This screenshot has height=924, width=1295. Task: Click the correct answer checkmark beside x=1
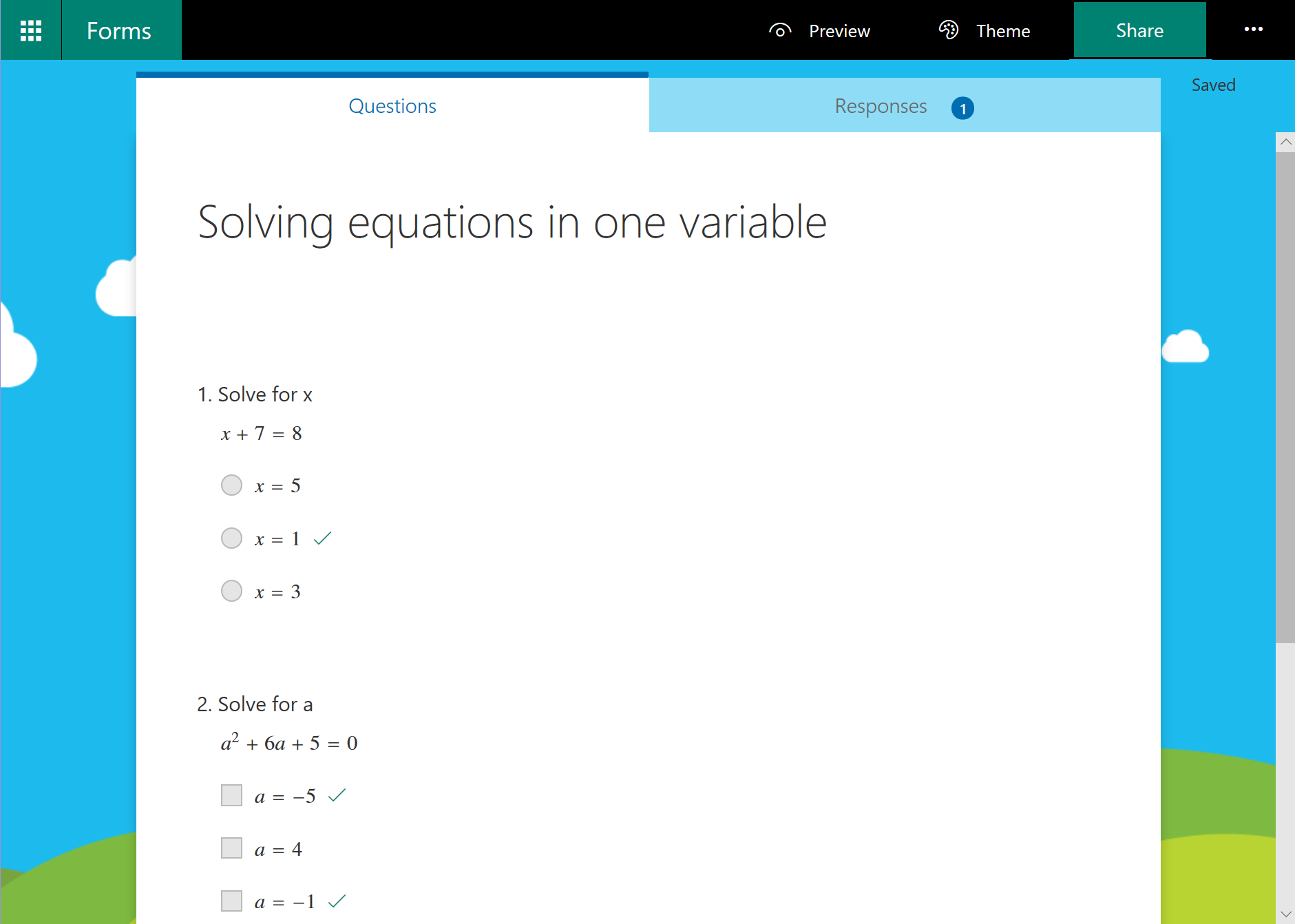point(322,538)
